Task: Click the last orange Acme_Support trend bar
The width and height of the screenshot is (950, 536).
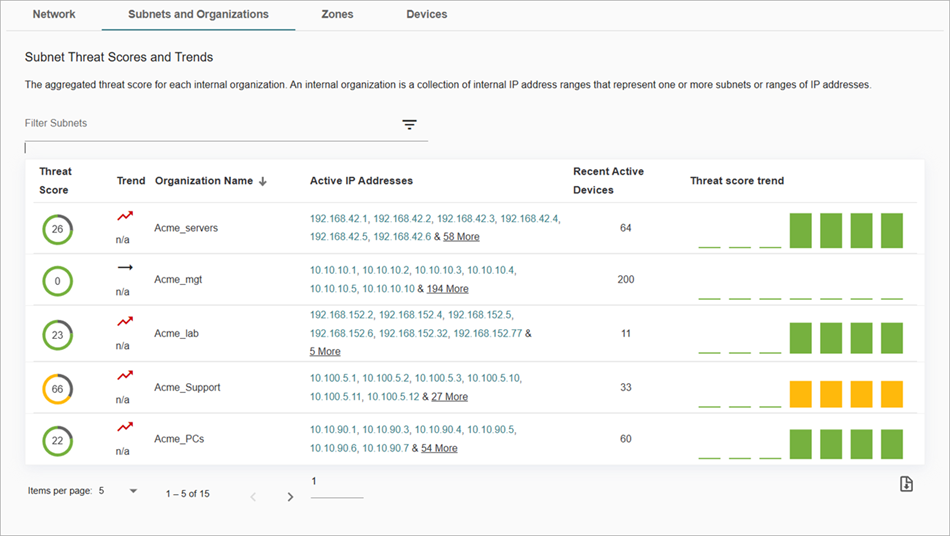Action: [892, 393]
